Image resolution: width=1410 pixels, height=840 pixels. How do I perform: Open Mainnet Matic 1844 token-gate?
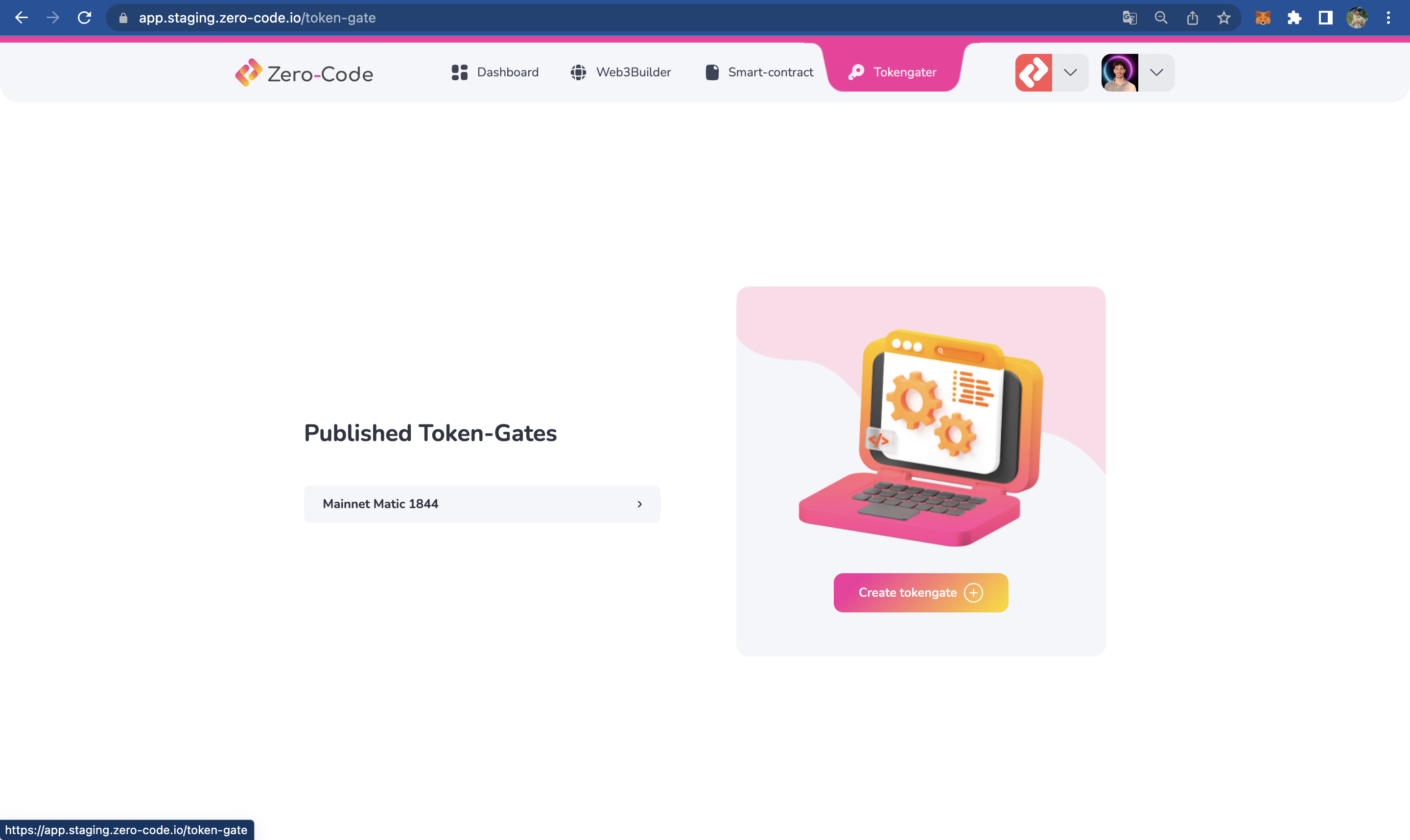point(482,504)
